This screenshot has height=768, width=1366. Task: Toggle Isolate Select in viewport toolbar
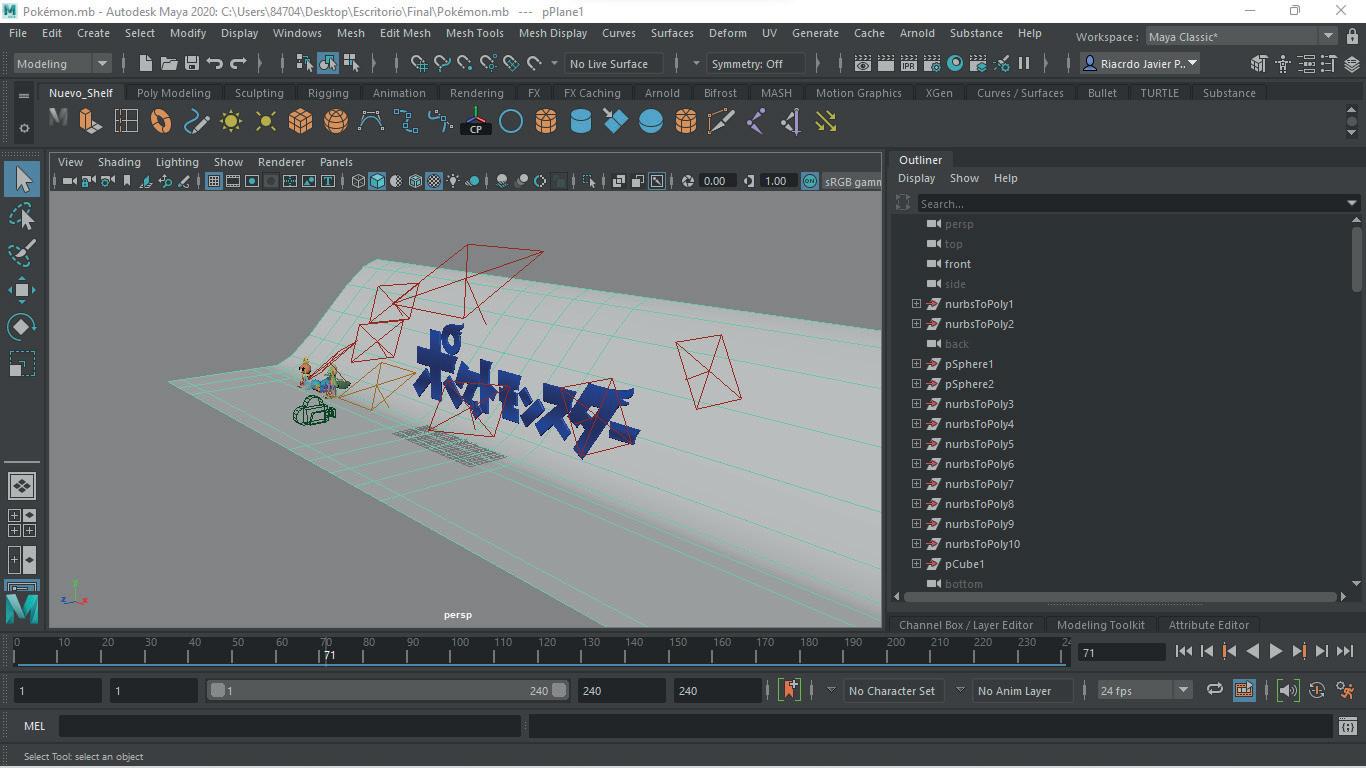(588, 181)
